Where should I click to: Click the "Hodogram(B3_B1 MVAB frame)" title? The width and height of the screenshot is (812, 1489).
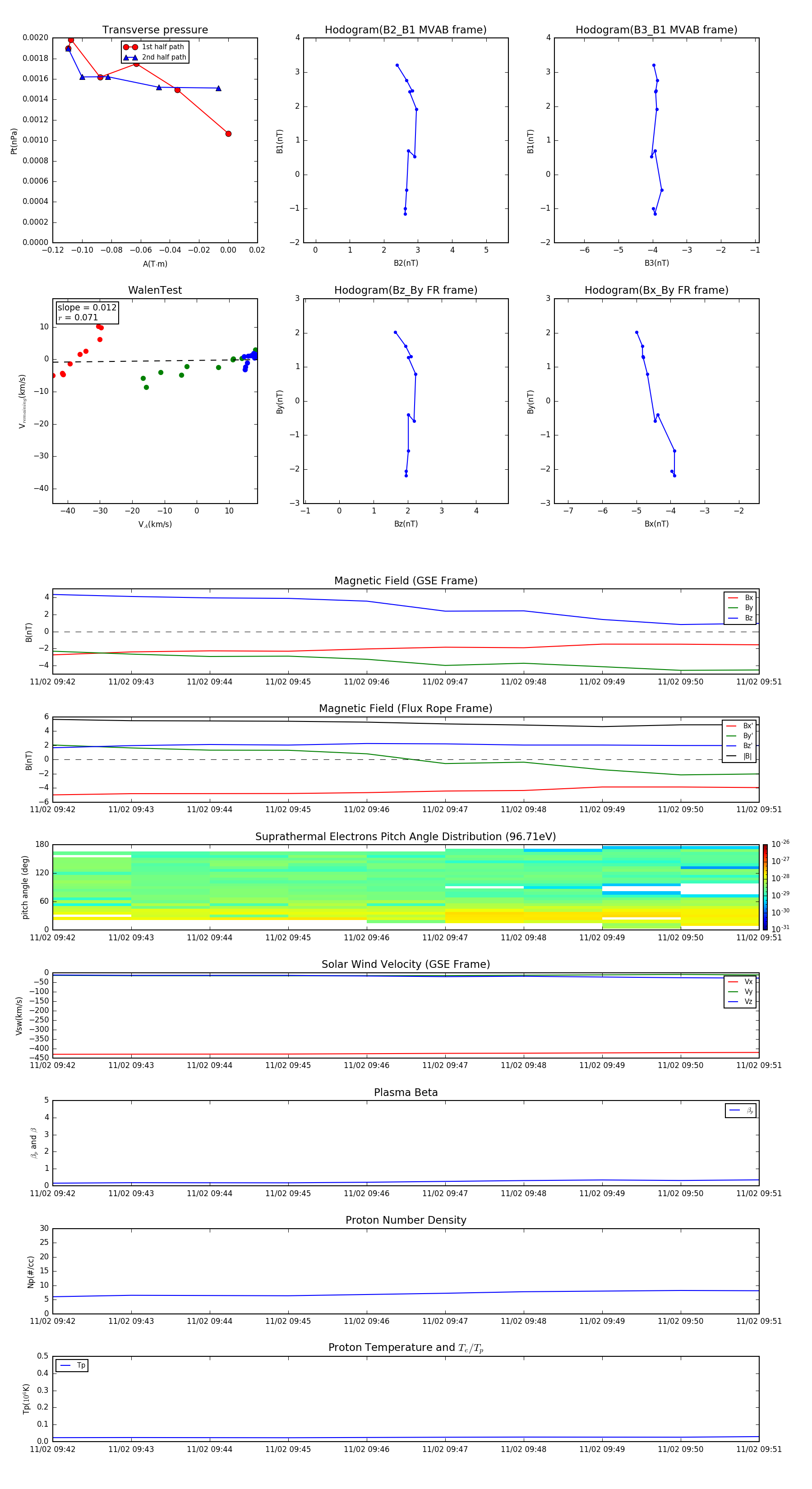coord(656,30)
